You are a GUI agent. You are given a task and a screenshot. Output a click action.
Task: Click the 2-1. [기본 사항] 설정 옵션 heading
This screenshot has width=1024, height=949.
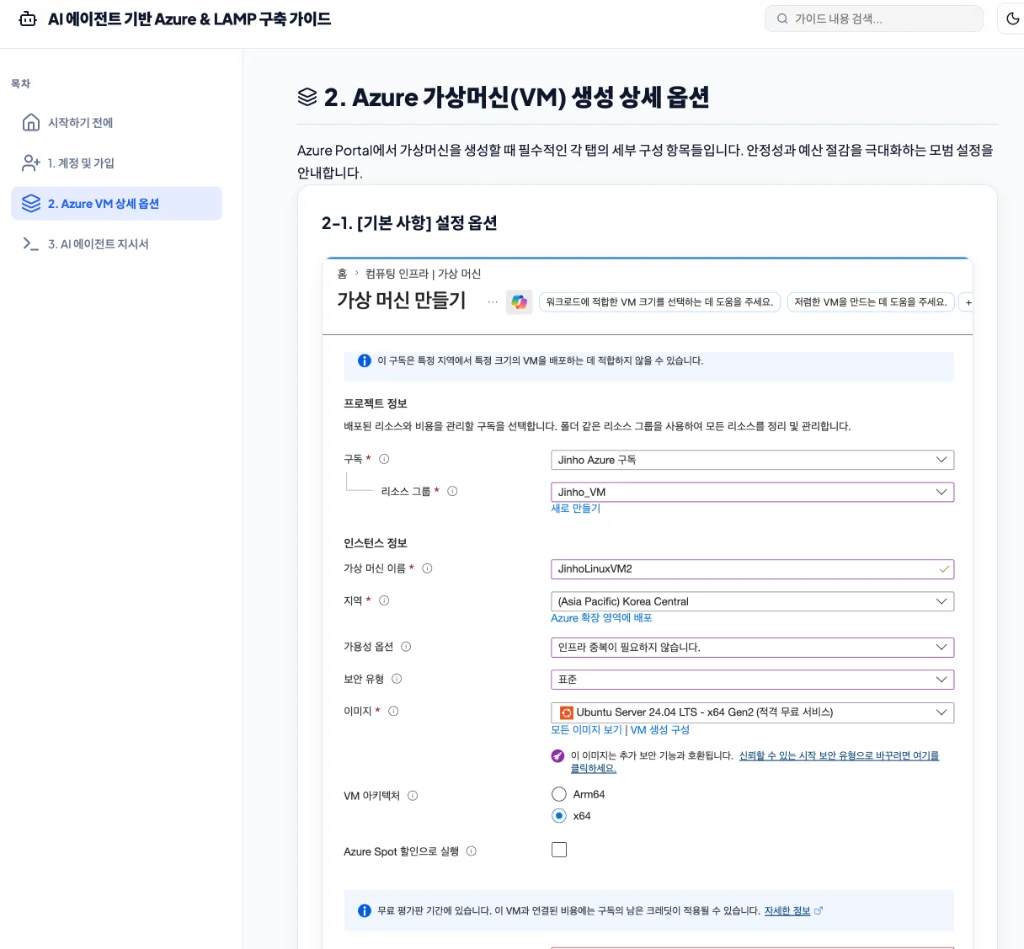tap(409, 223)
